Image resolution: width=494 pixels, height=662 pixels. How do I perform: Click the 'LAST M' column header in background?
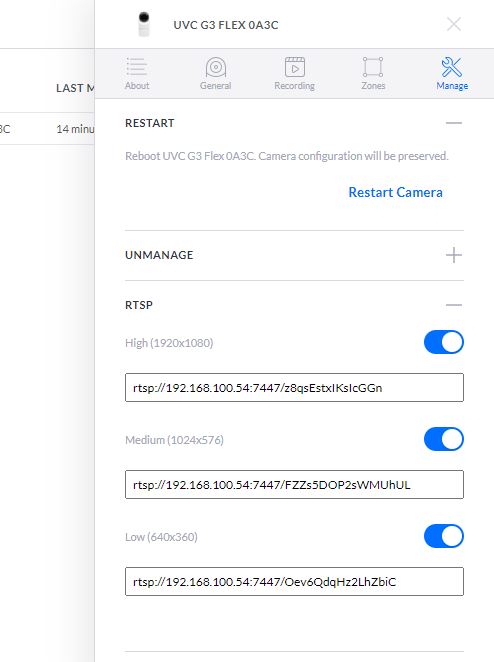[75, 88]
